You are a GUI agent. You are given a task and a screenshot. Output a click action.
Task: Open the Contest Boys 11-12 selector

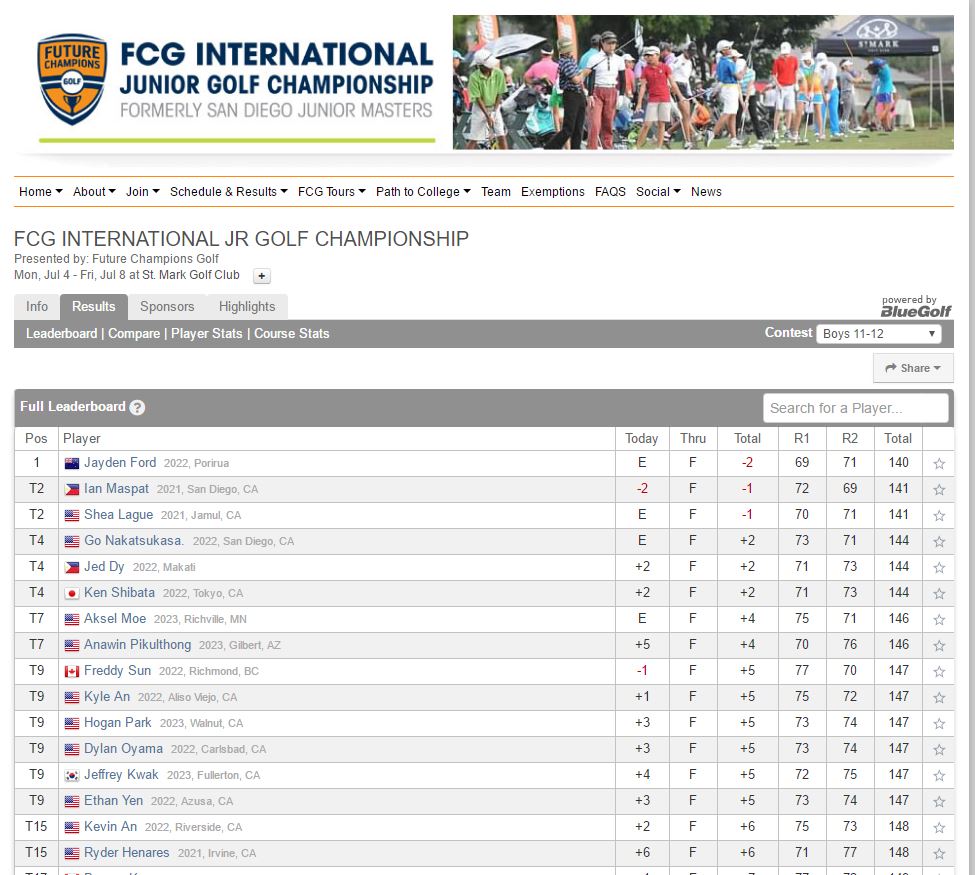tap(879, 334)
